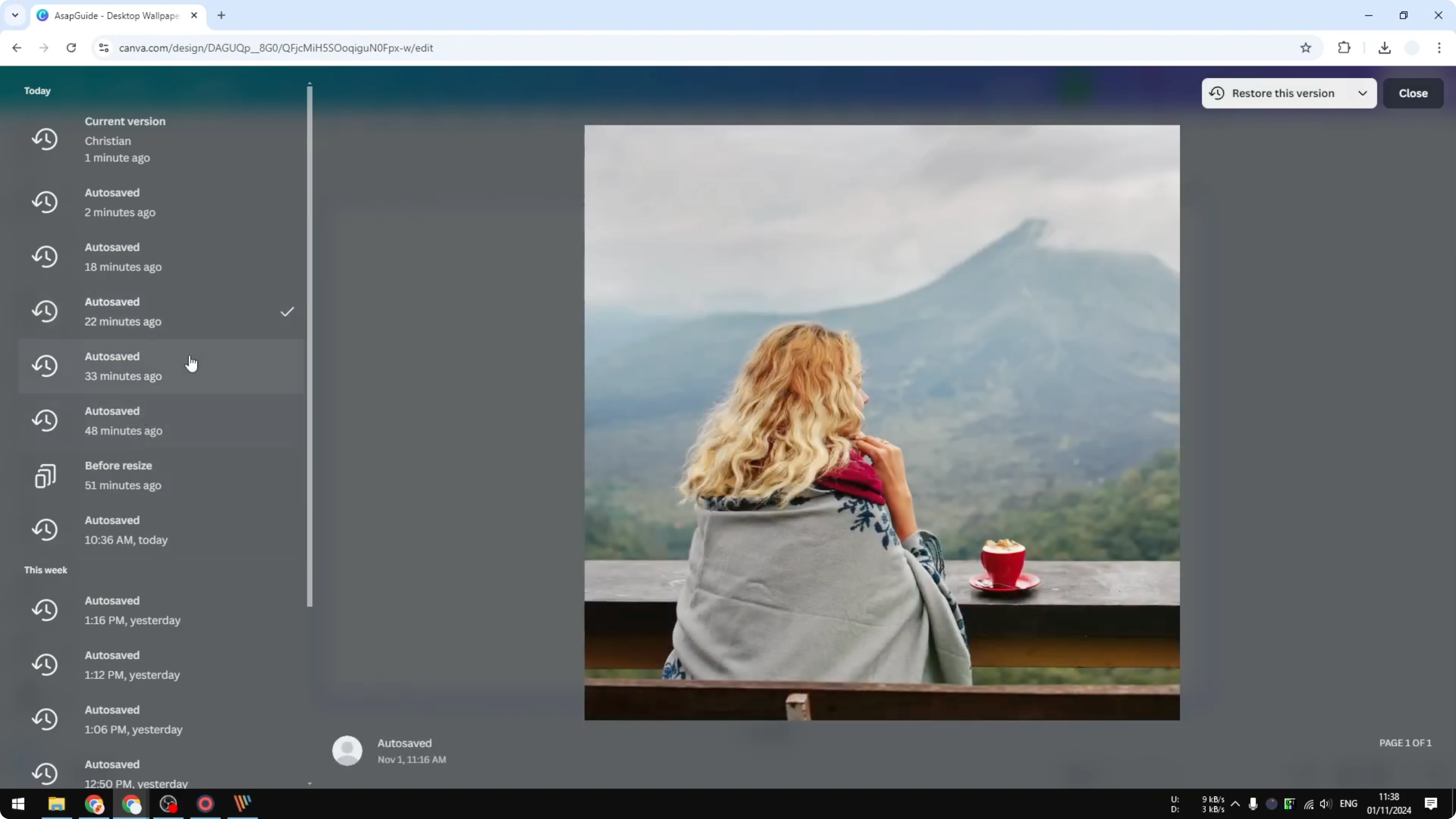Click the checkmark on the 22 minutes ago version
1456x819 pixels.
tap(287, 311)
